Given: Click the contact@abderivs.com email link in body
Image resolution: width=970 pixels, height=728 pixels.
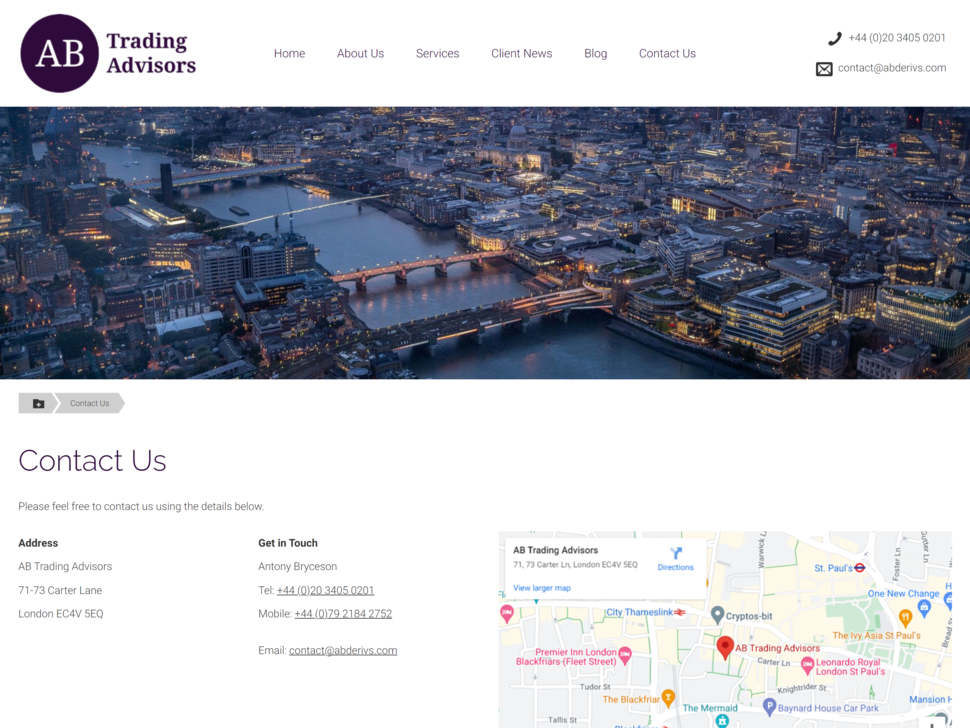Looking at the screenshot, I should pos(343,650).
